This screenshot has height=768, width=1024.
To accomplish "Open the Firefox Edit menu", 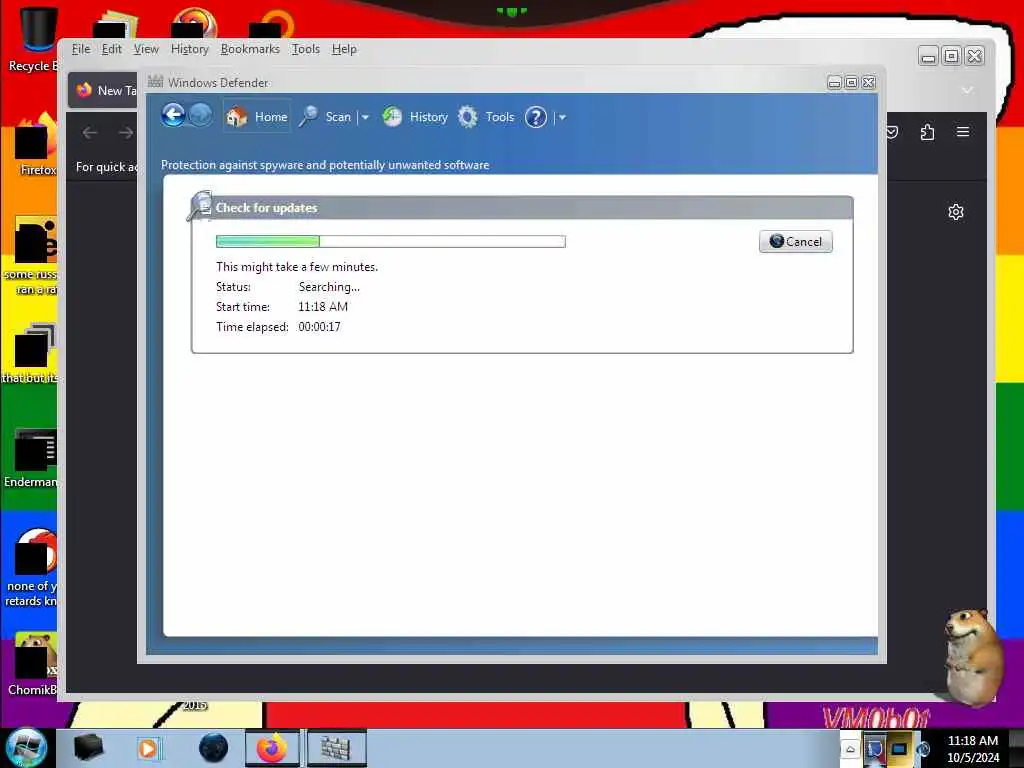I will click(x=112, y=49).
